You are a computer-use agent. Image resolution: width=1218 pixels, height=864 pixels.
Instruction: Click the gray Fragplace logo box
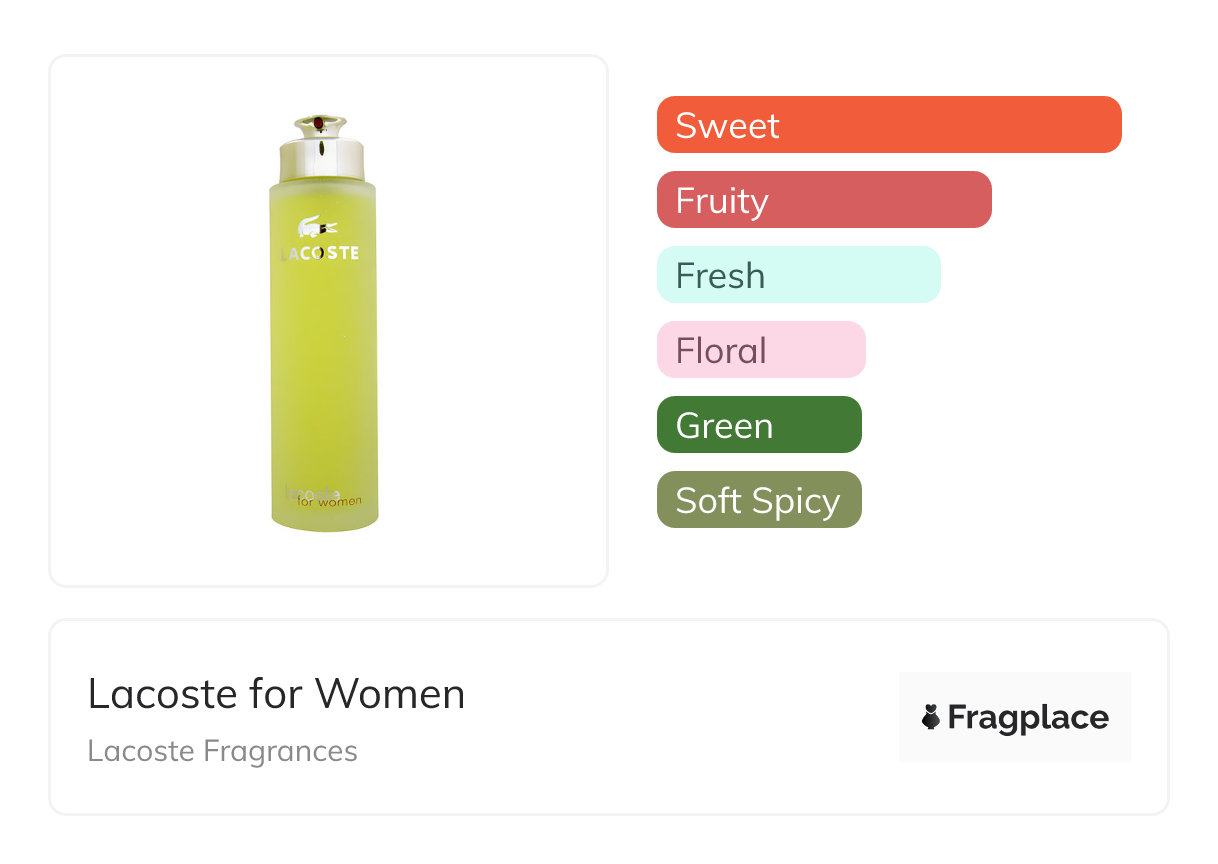click(x=1014, y=690)
